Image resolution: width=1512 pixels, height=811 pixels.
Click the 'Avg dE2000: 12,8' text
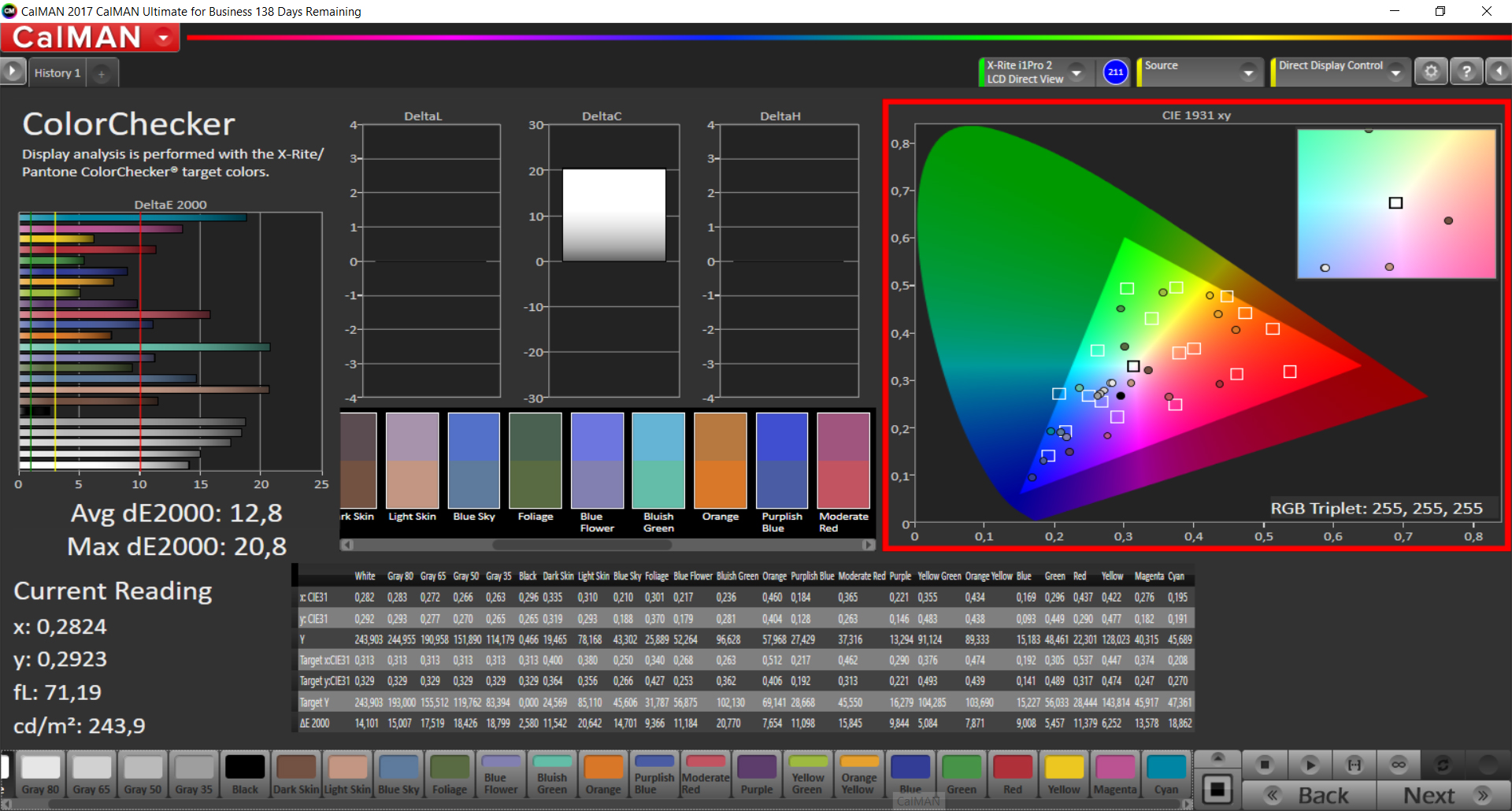[x=176, y=513]
